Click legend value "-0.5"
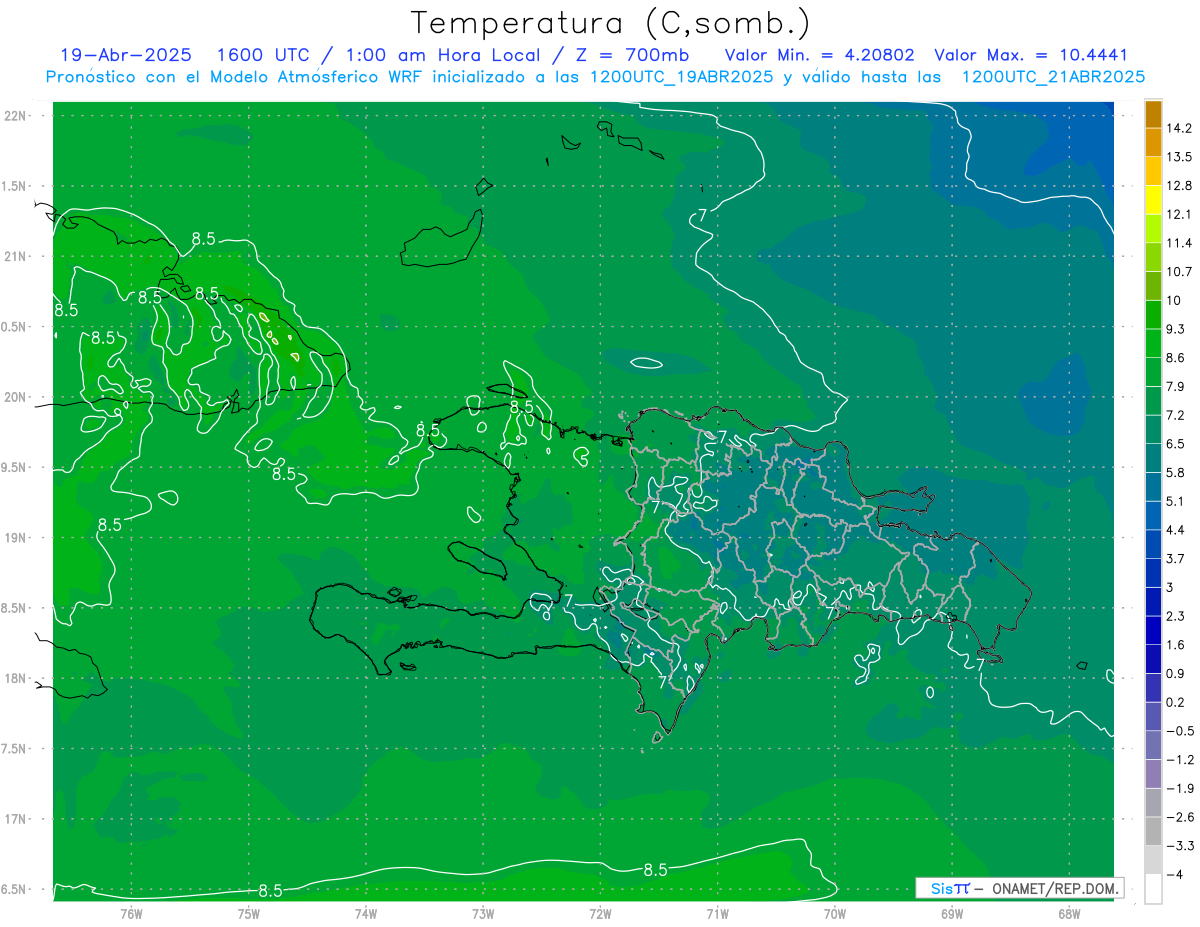This screenshot has height=927, width=1200. [x=1180, y=731]
